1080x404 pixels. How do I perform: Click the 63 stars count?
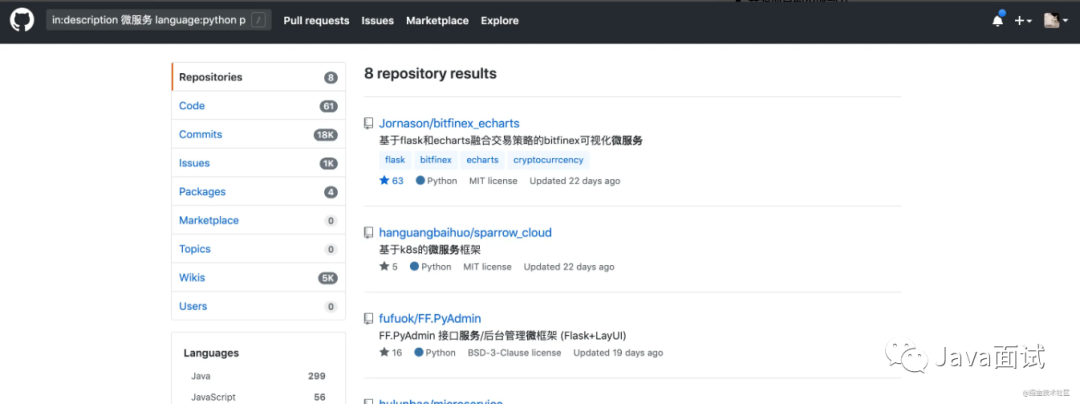[391, 180]
